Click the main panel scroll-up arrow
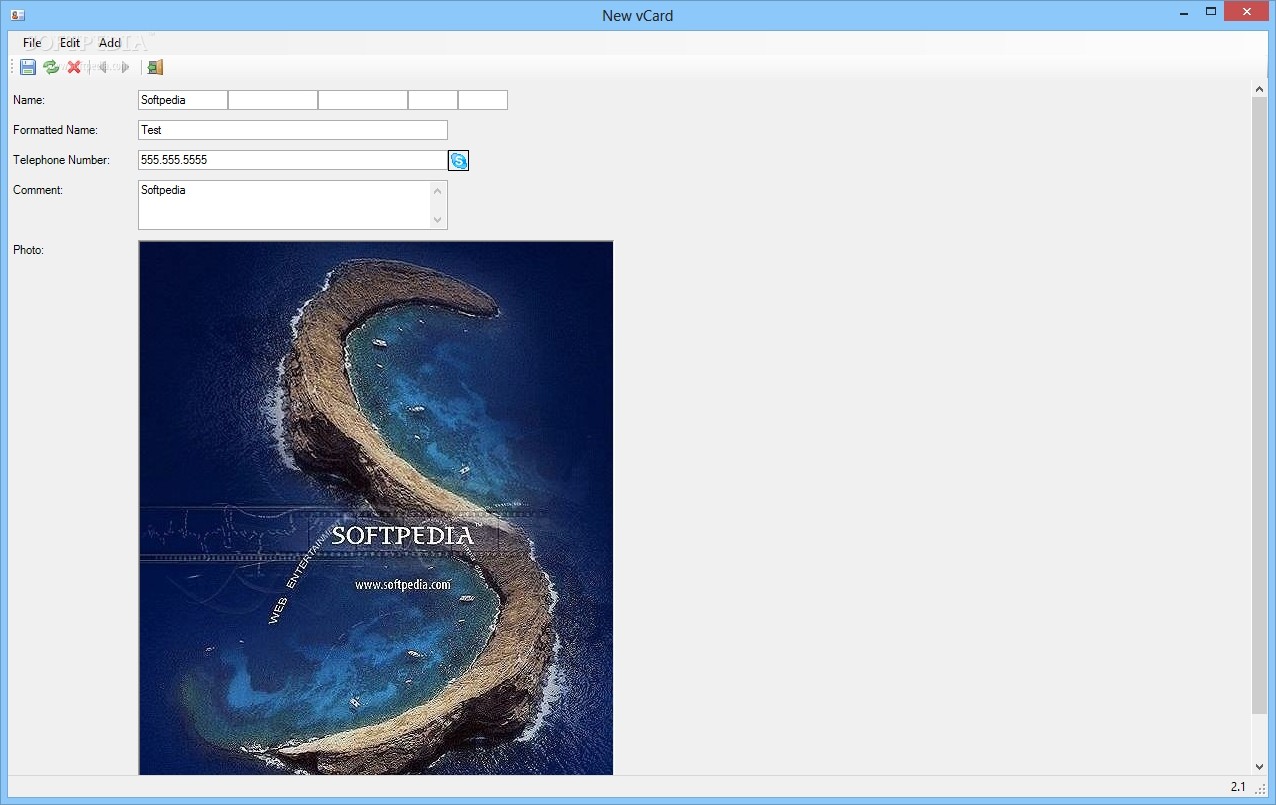 pos(1259,90)
